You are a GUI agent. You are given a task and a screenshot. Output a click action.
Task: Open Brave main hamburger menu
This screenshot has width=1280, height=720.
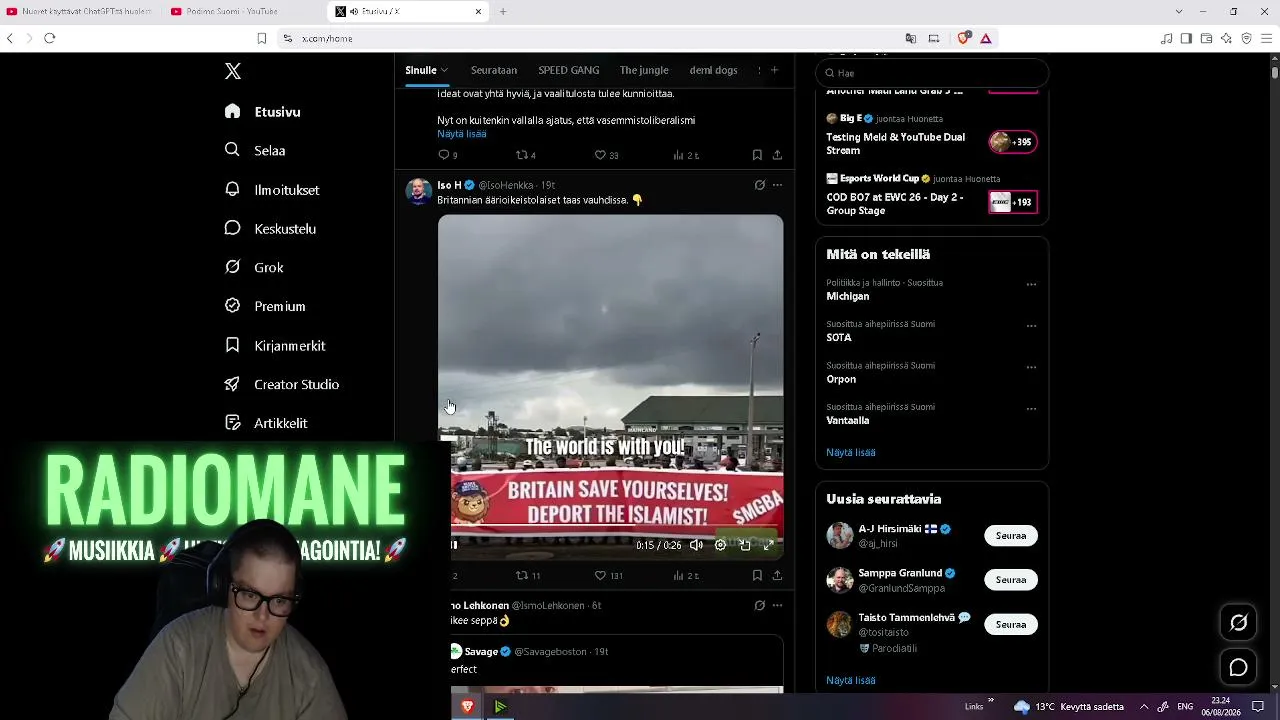1267,38
